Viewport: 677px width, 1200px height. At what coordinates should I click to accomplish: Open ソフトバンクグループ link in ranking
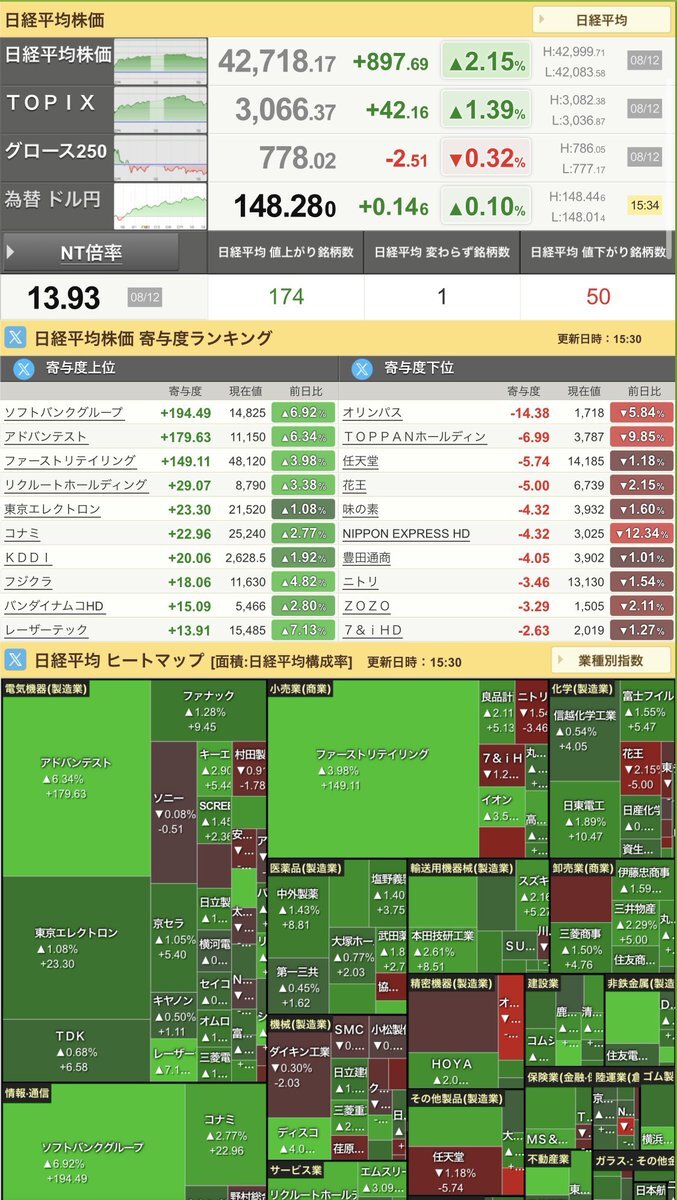click(x=63, y=412)
